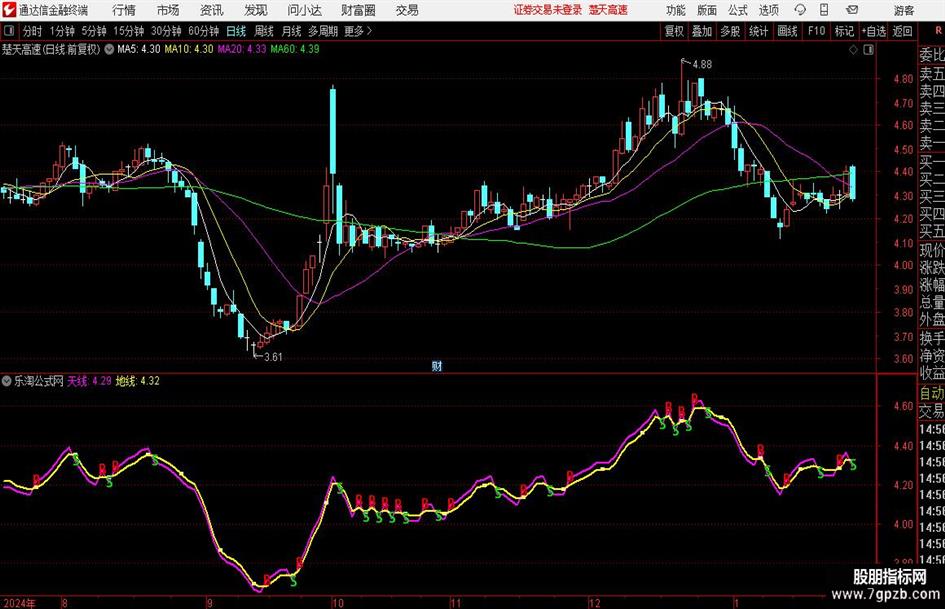Click the 4.88 high price label

[702, 65]
